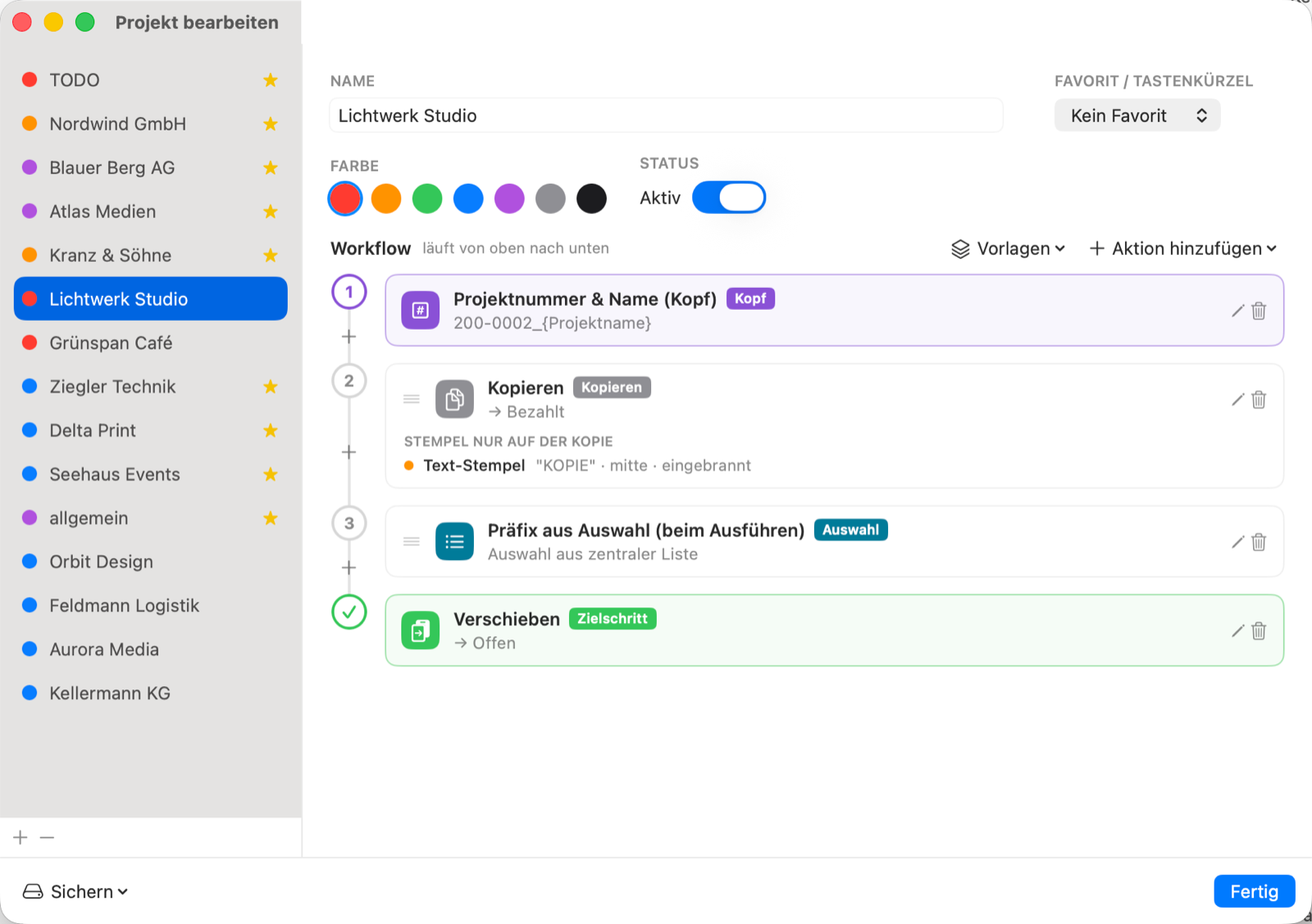1312x924 pixels.
Task: Choose the orange color swatch
Action: pyautogui.click(x=386, y=198)
